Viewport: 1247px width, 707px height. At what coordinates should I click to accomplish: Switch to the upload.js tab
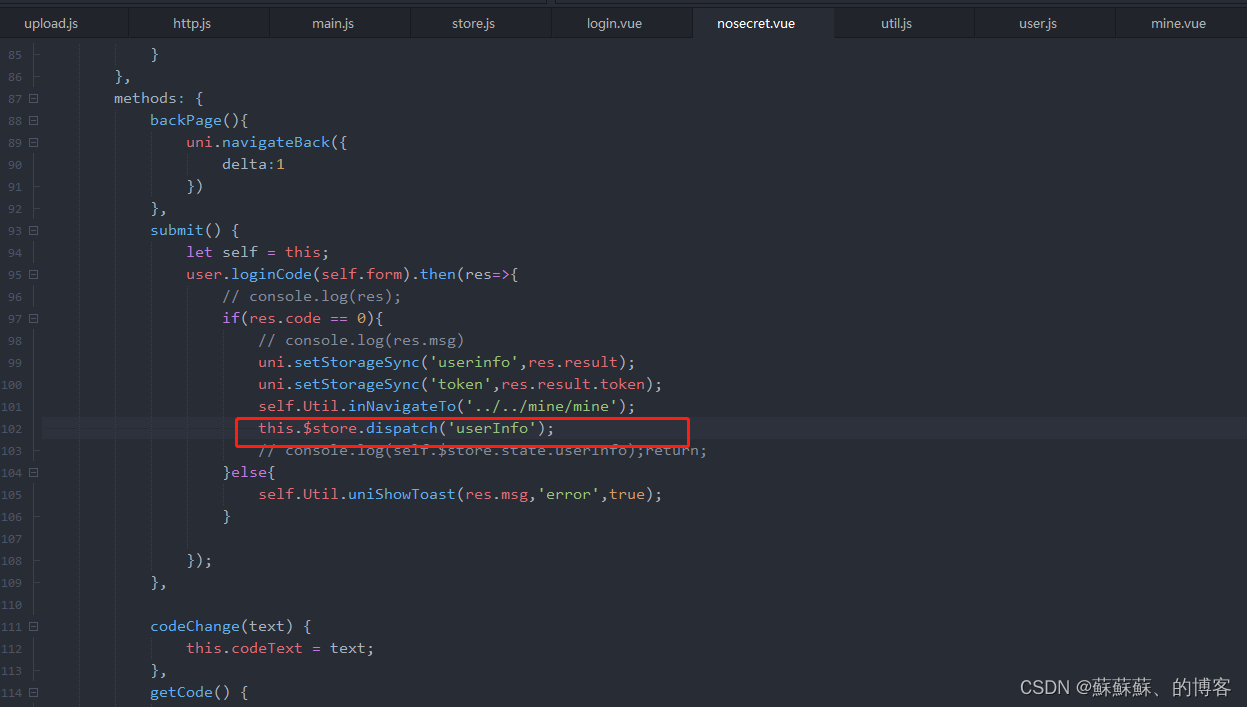[x=51, y=23]
